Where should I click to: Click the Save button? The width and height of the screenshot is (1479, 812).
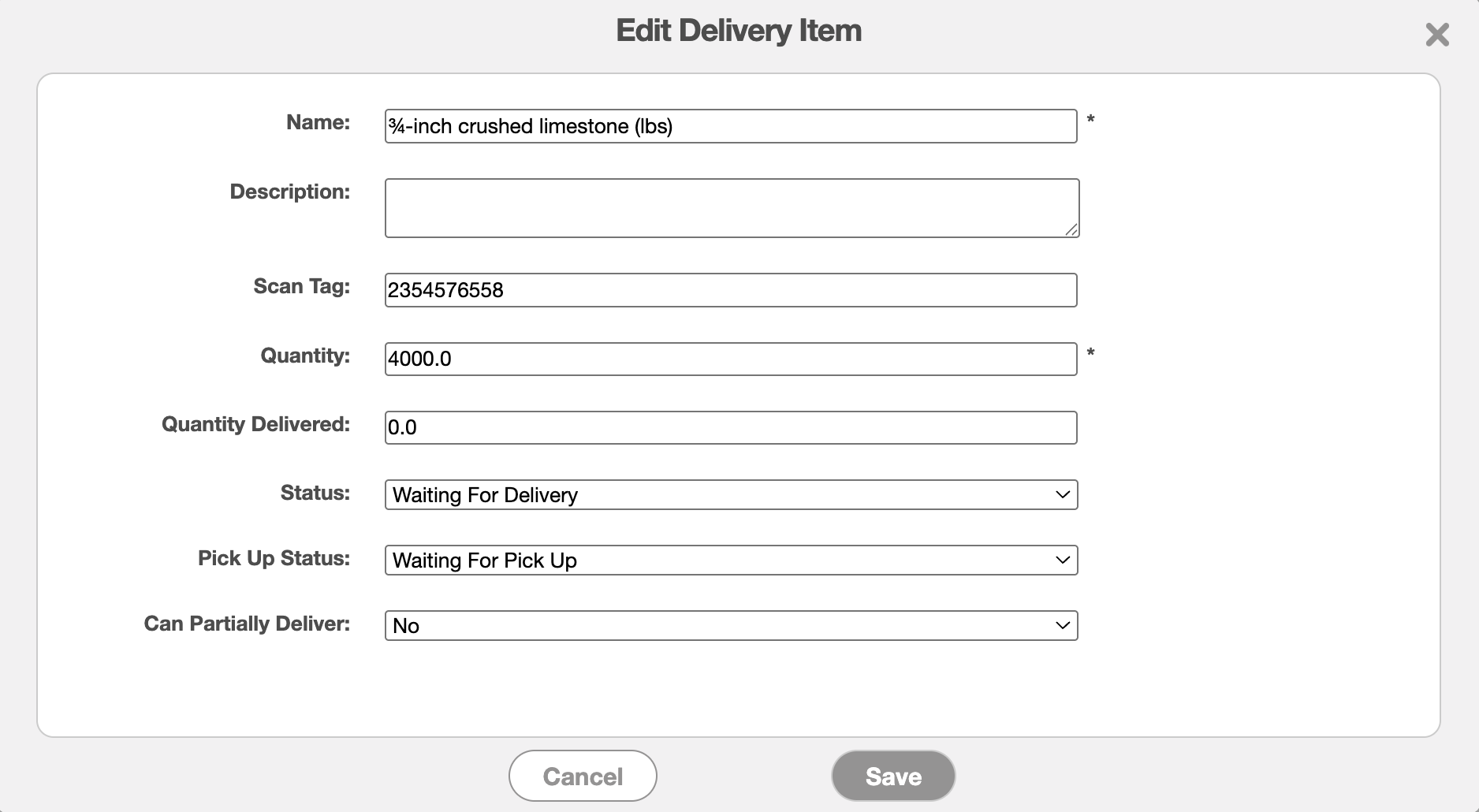[x=893, y=776]
